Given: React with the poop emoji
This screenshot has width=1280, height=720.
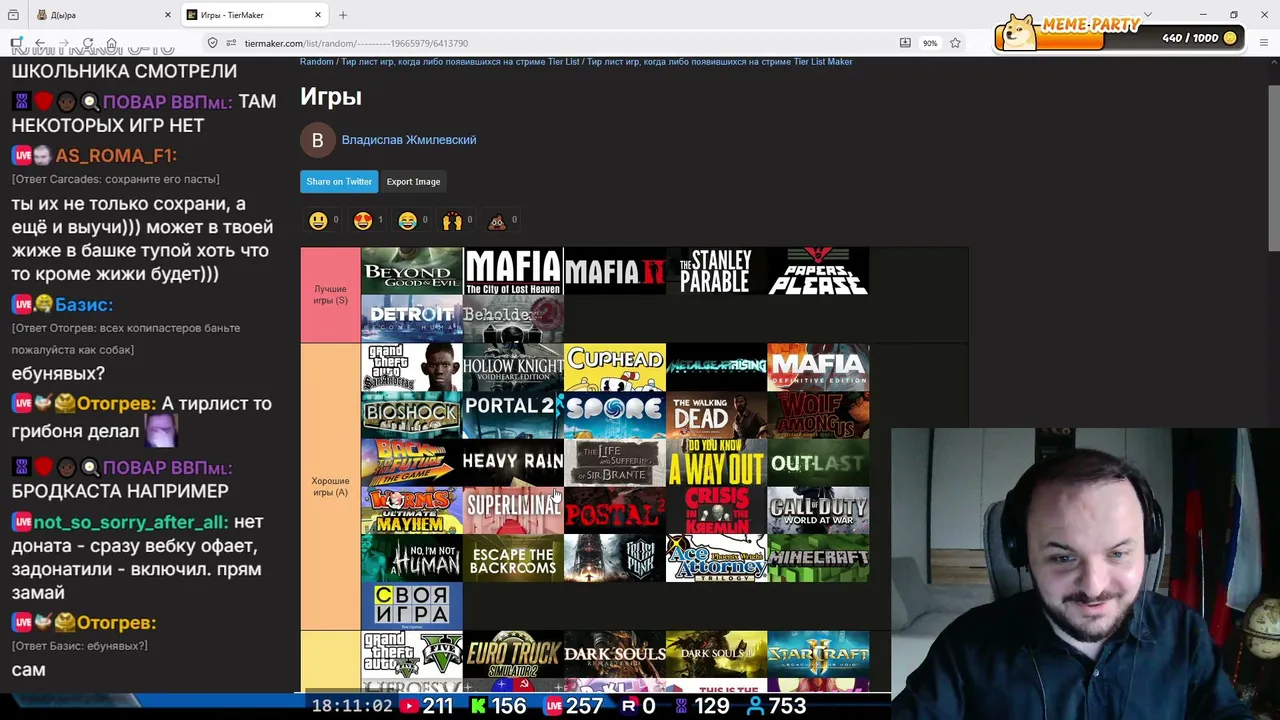Looking at the screenshot, I should tap(497, 221).
